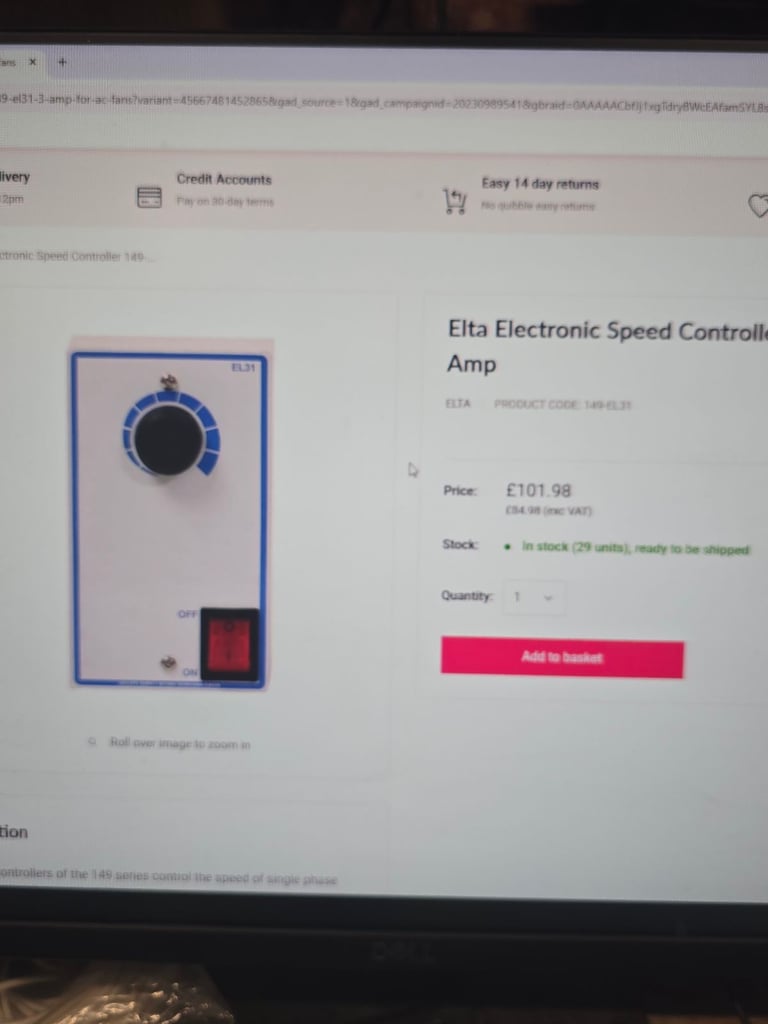Click the £101.98 price text
This screenshot has width=768, height=1024.
tap(539, 490)
